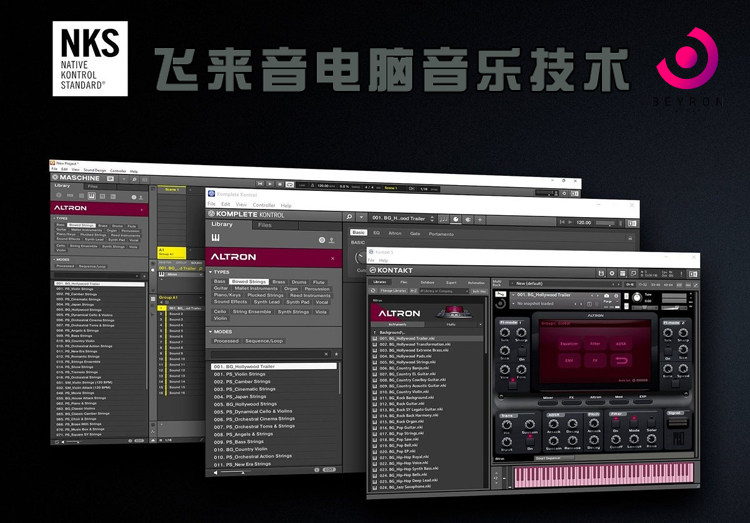750x523 pixels.
Task: Click Manage Libraries button in Kontakt browser
Action: point(393,290)
